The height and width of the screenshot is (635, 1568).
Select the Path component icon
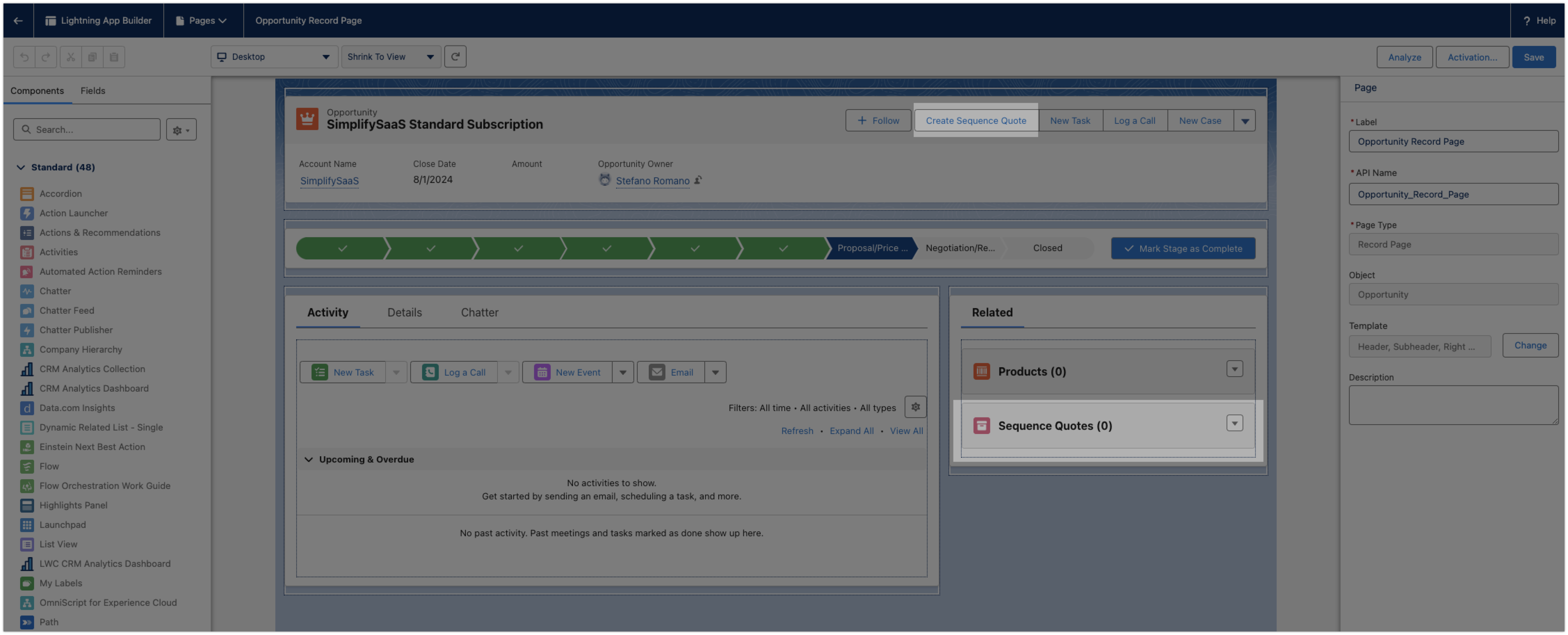click(x=27, y=622)
